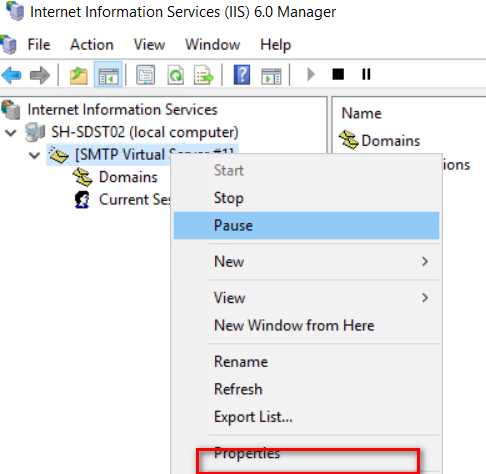Viewport: 486px width, 474px height.
Task: Open the Help question mark icon
Action: point(242,75)
